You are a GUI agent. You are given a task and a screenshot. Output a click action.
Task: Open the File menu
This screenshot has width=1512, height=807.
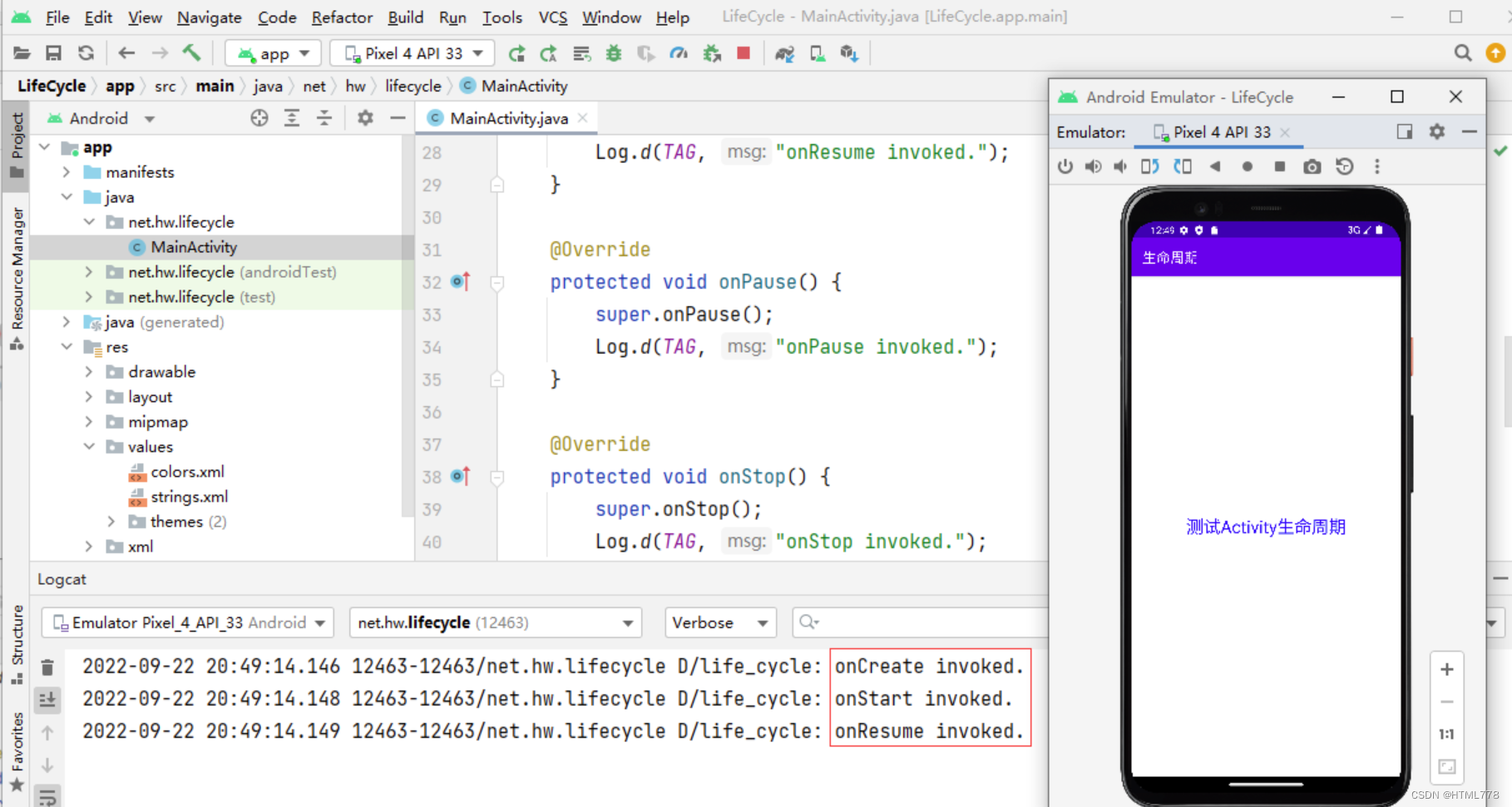tap(57, 17)
